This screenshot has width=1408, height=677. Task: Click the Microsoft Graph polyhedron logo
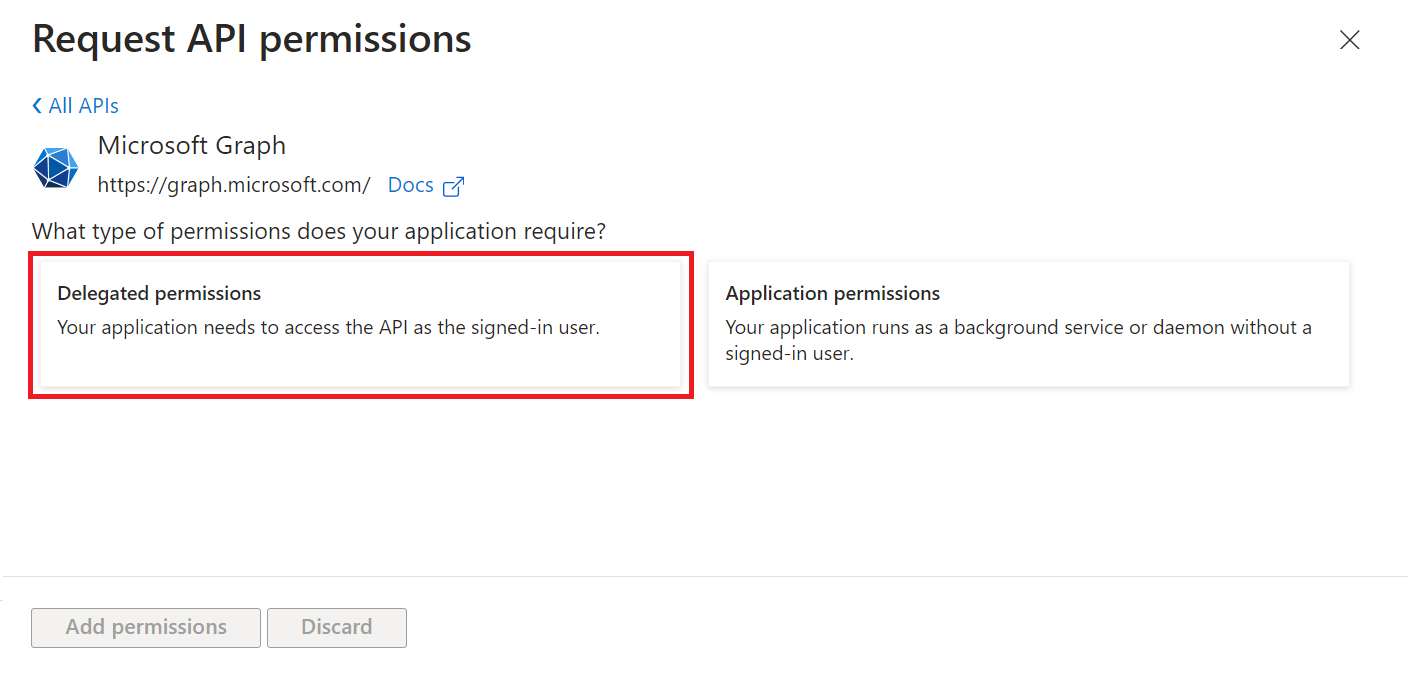(x=56, y=167)
